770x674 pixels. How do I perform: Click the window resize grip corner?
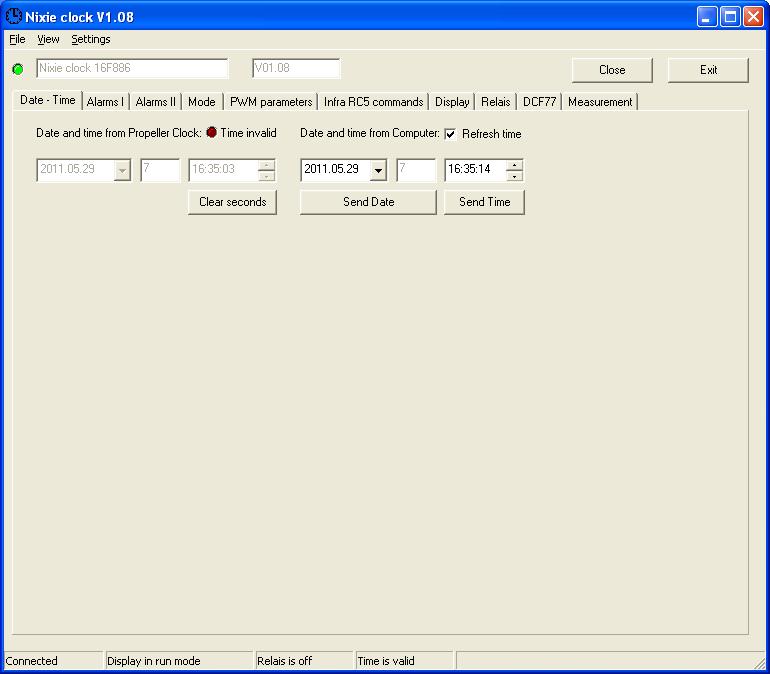coord(761,663)
